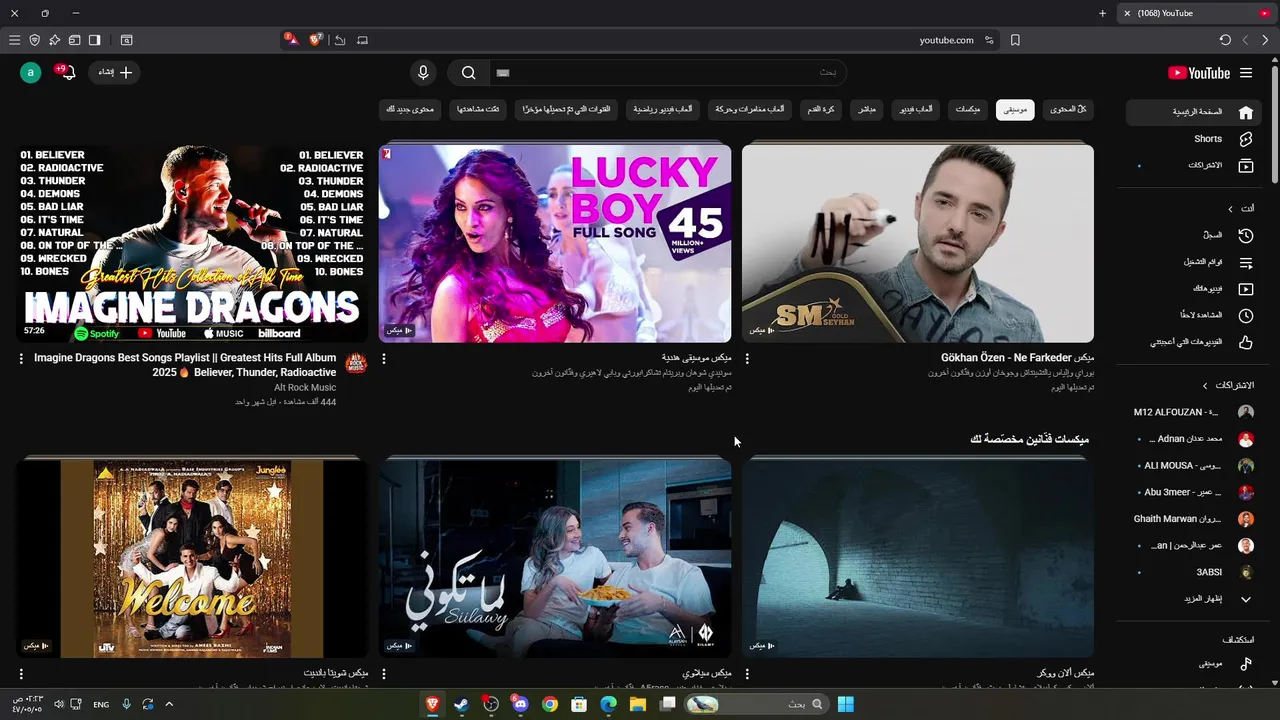Open the account avatar 'a' menu
Image resolution: width=1280 pixels, height=720 pixels.
(x=31, y=72)
